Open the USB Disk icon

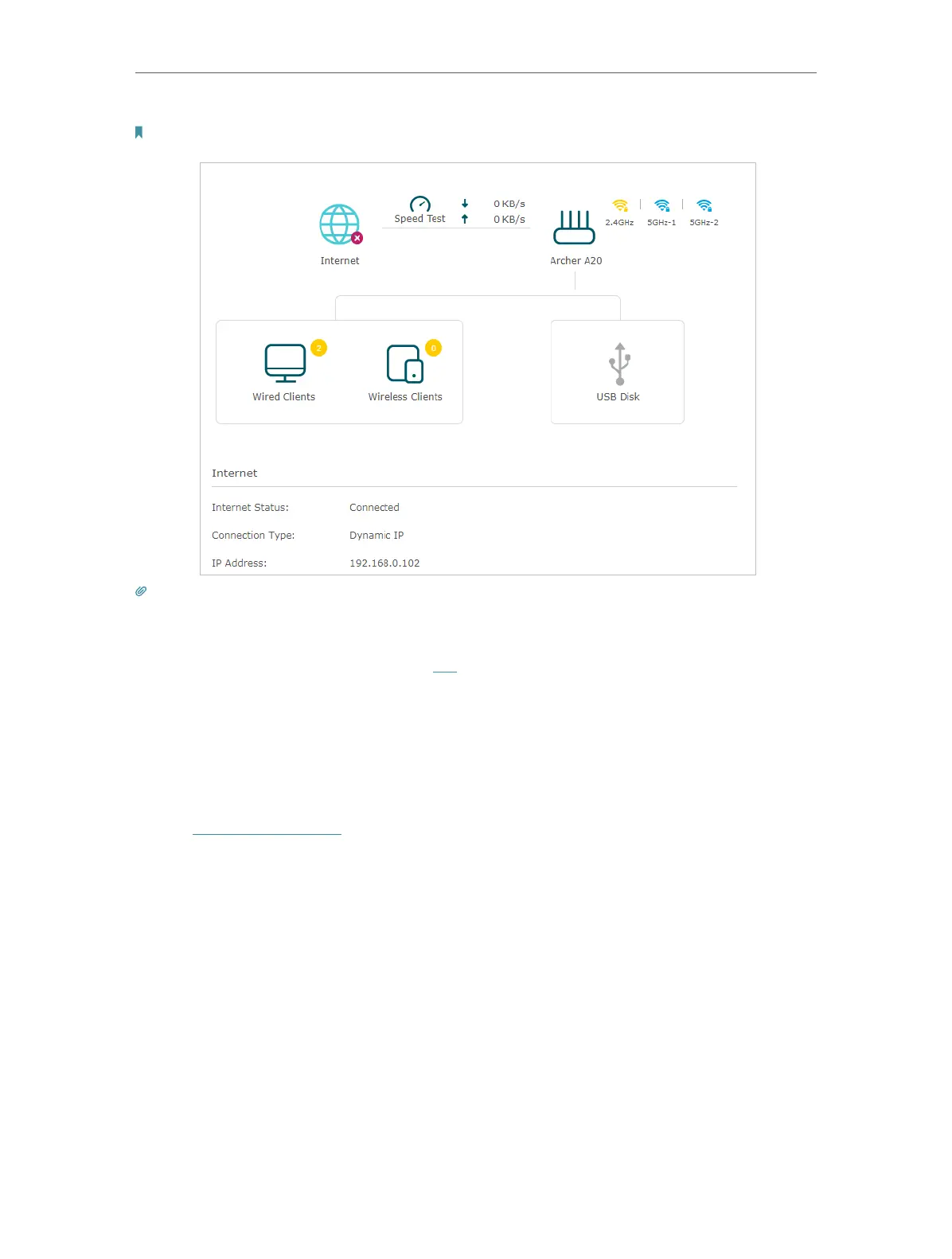[x=619, y=364]
